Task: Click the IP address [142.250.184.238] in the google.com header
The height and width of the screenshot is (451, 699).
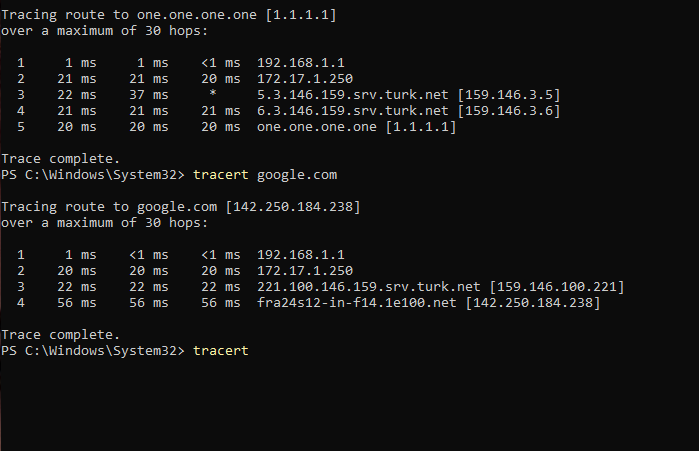Action: tap(293, 207)
